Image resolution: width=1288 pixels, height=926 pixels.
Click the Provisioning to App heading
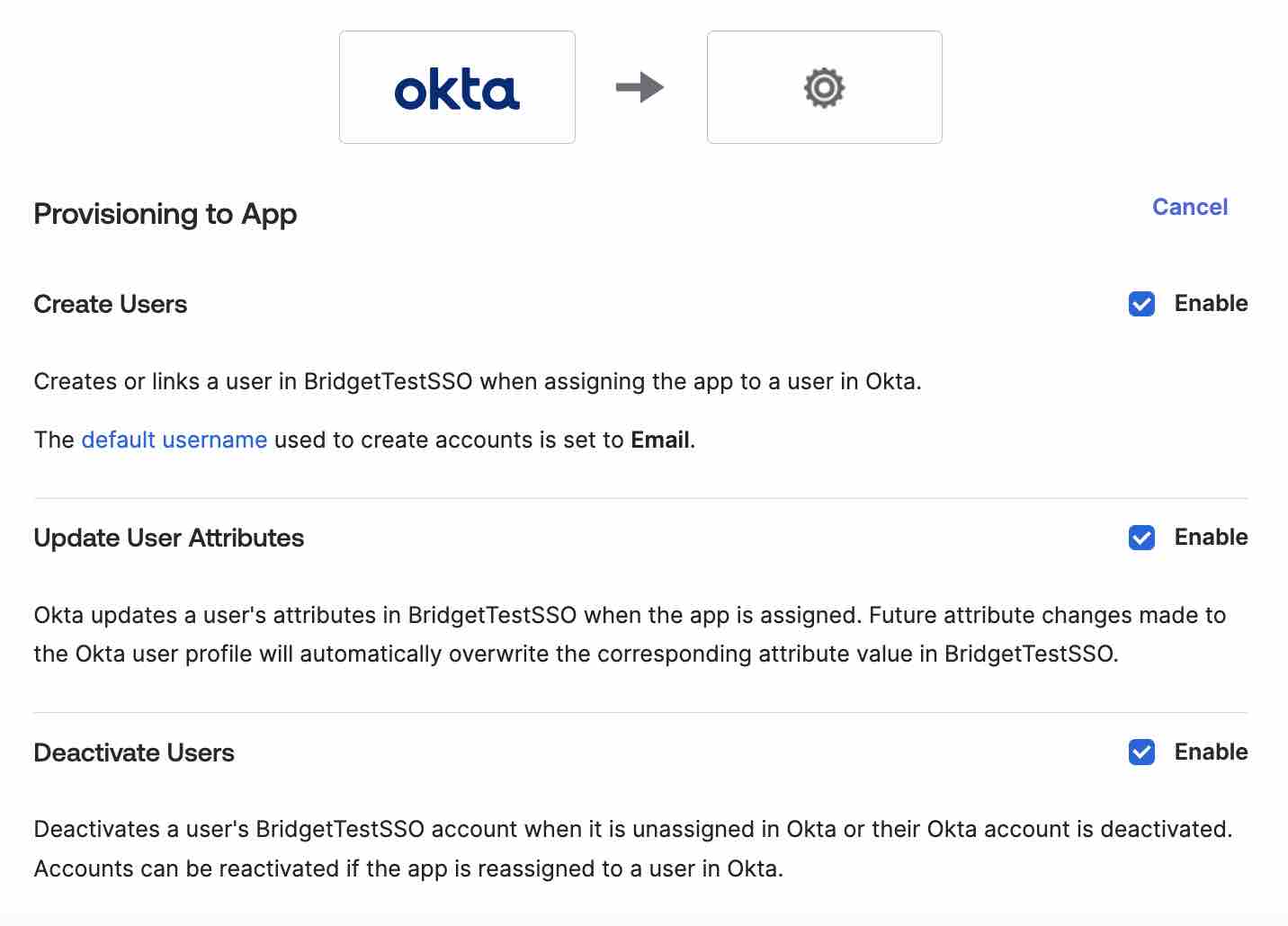(165, 214)
